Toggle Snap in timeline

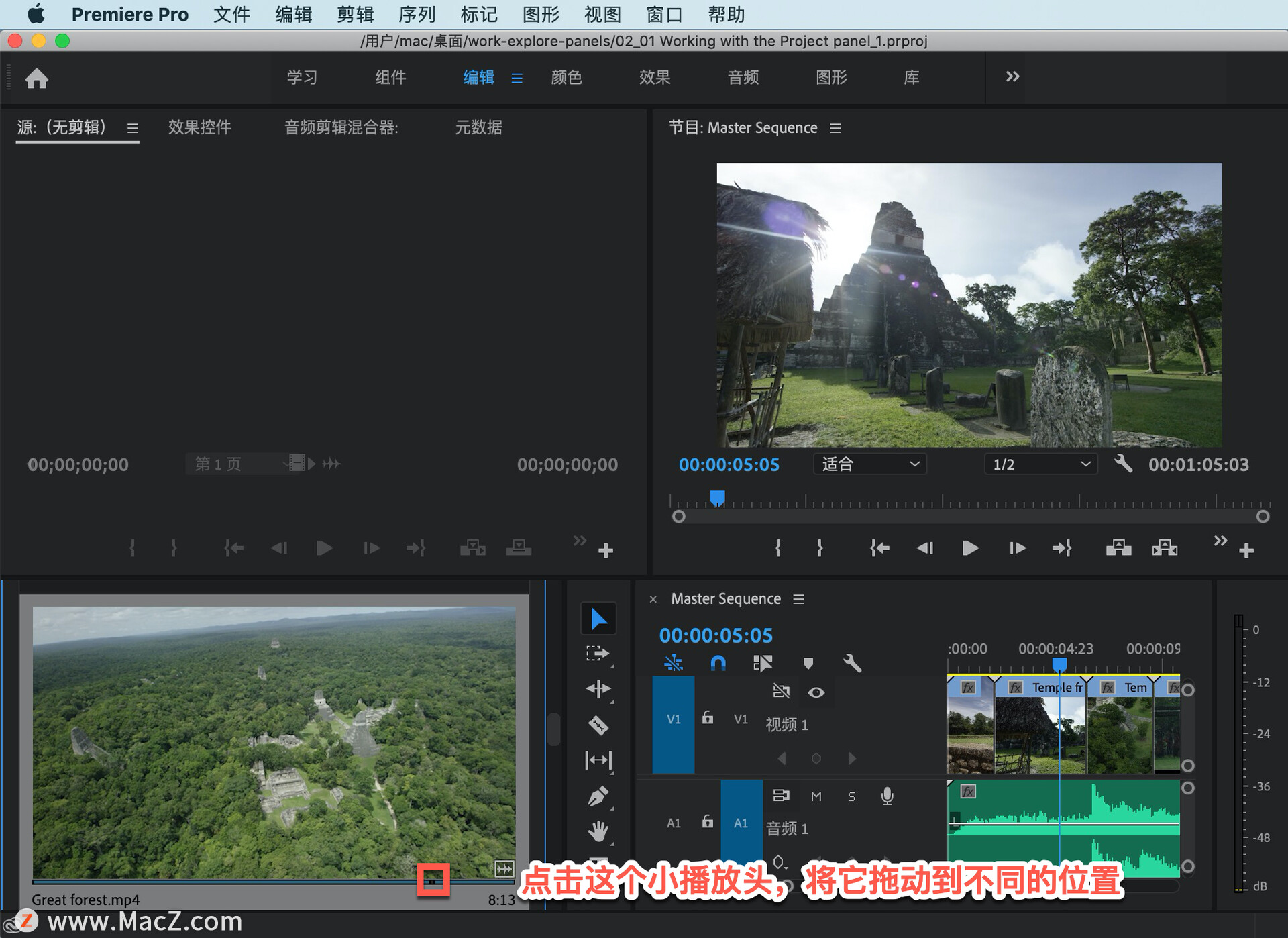pyautogui.click(x=718, y=663)
